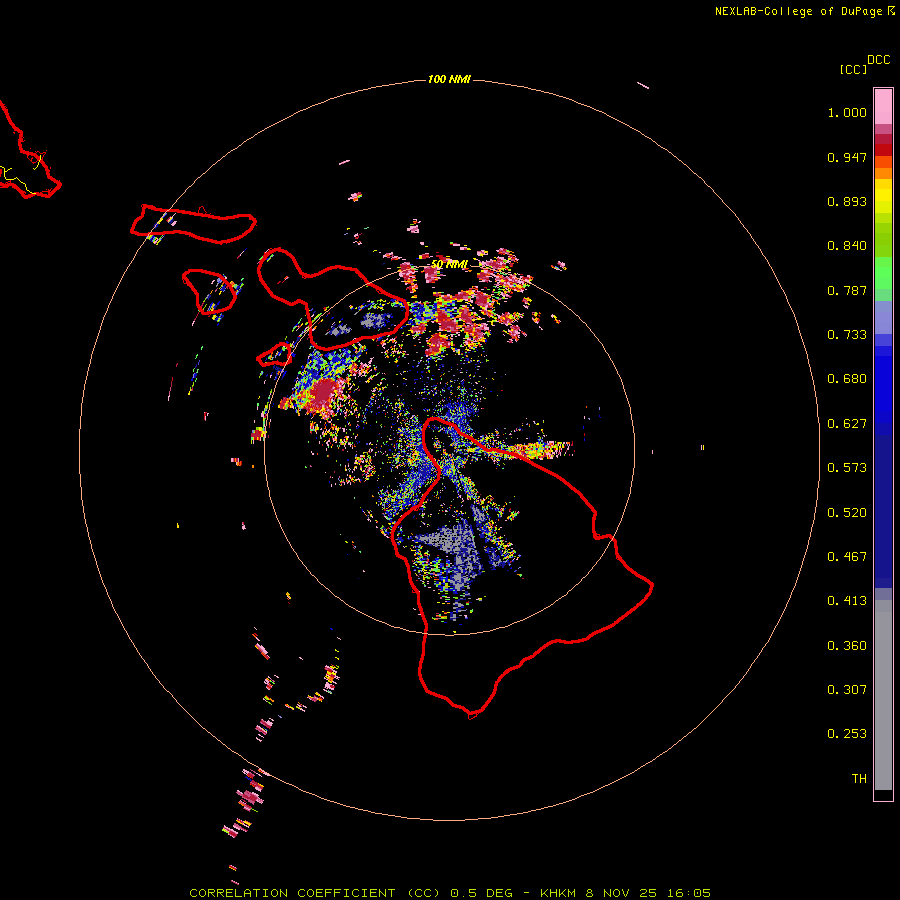Click the 100 NMI range ring label
900x900 pixels.
pyautogui.click(x=449, y=79)
